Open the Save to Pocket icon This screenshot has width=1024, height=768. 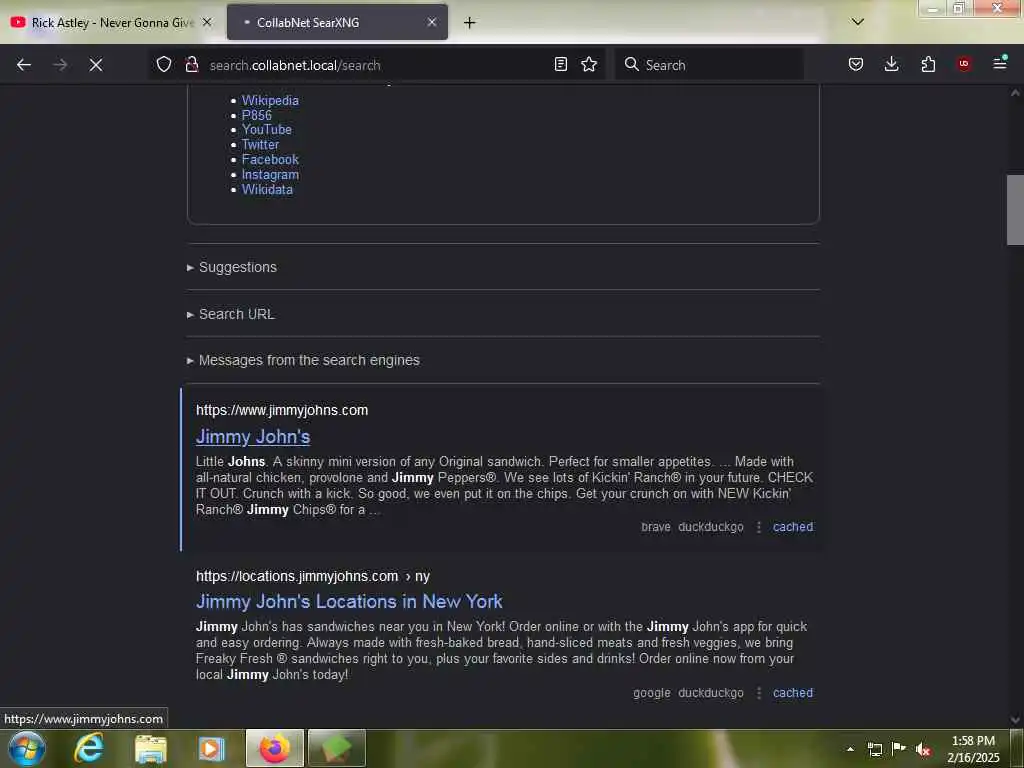pos(856,64)
